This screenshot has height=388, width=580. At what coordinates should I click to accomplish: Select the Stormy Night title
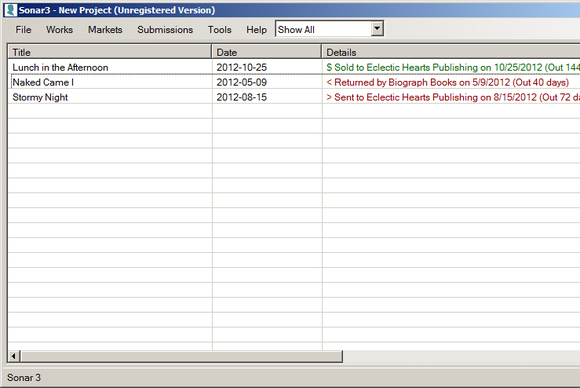coord(40,97)
